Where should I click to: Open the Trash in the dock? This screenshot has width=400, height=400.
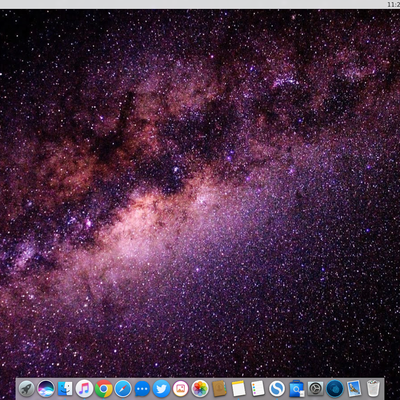click(x=373, y=388)
